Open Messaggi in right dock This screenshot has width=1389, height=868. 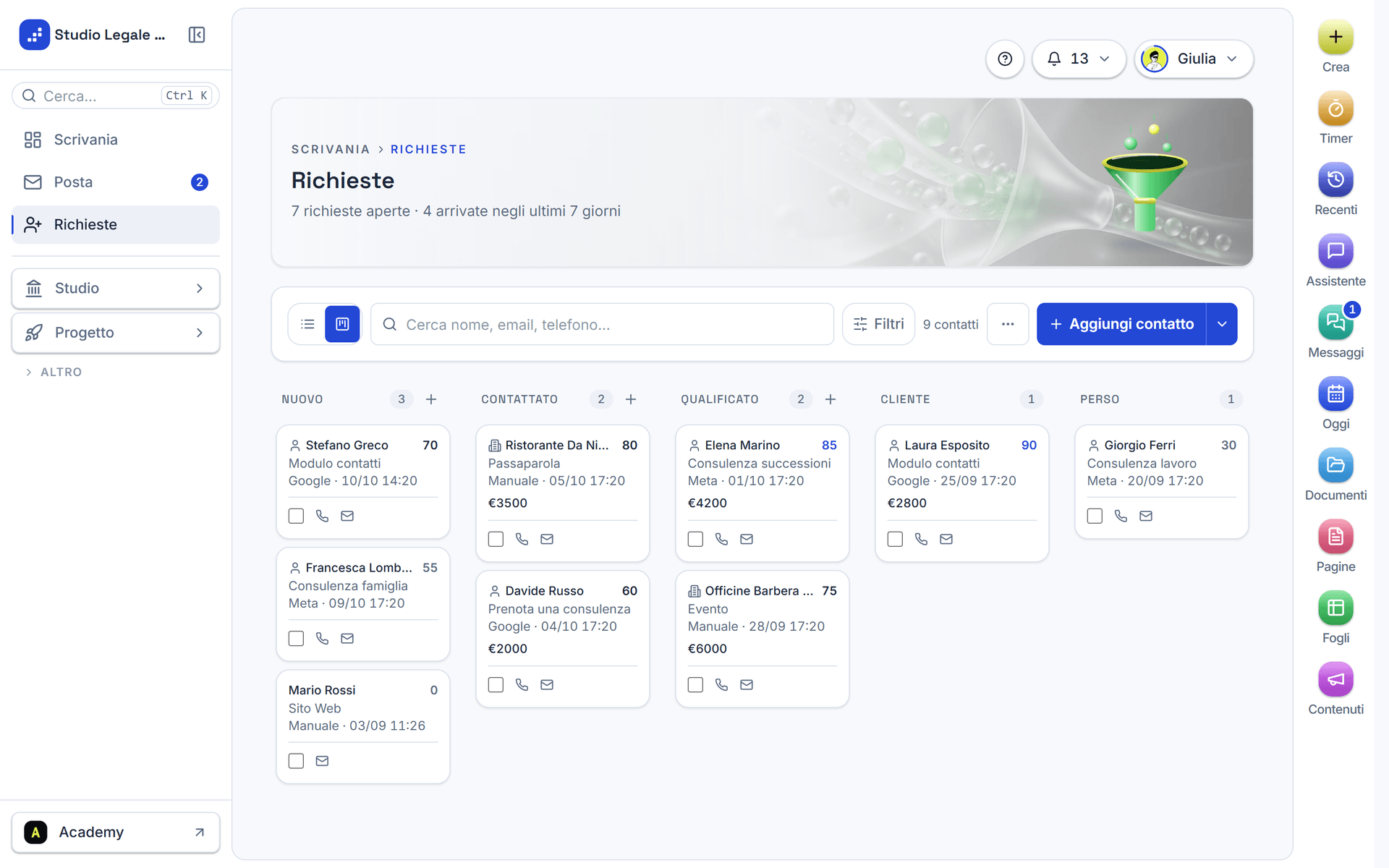[x=1335, y=323]
